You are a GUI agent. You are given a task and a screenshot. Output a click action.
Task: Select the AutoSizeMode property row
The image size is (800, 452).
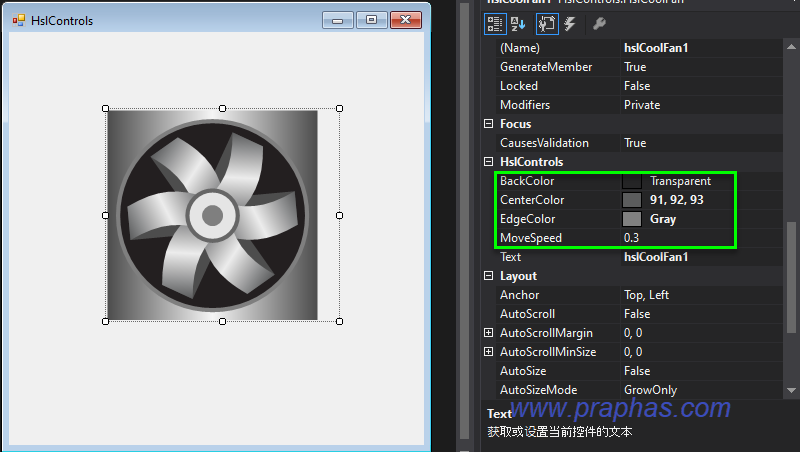640,390
